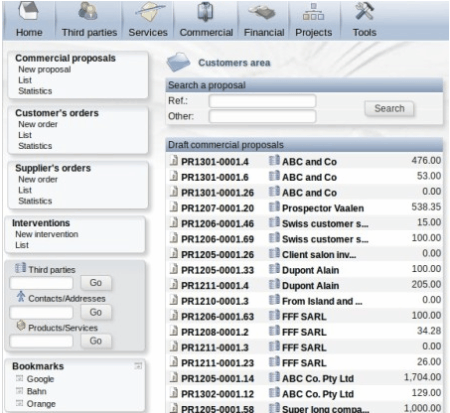Click New order under Customer's orders
The image size is (450, 413).
tap(38, 124)
